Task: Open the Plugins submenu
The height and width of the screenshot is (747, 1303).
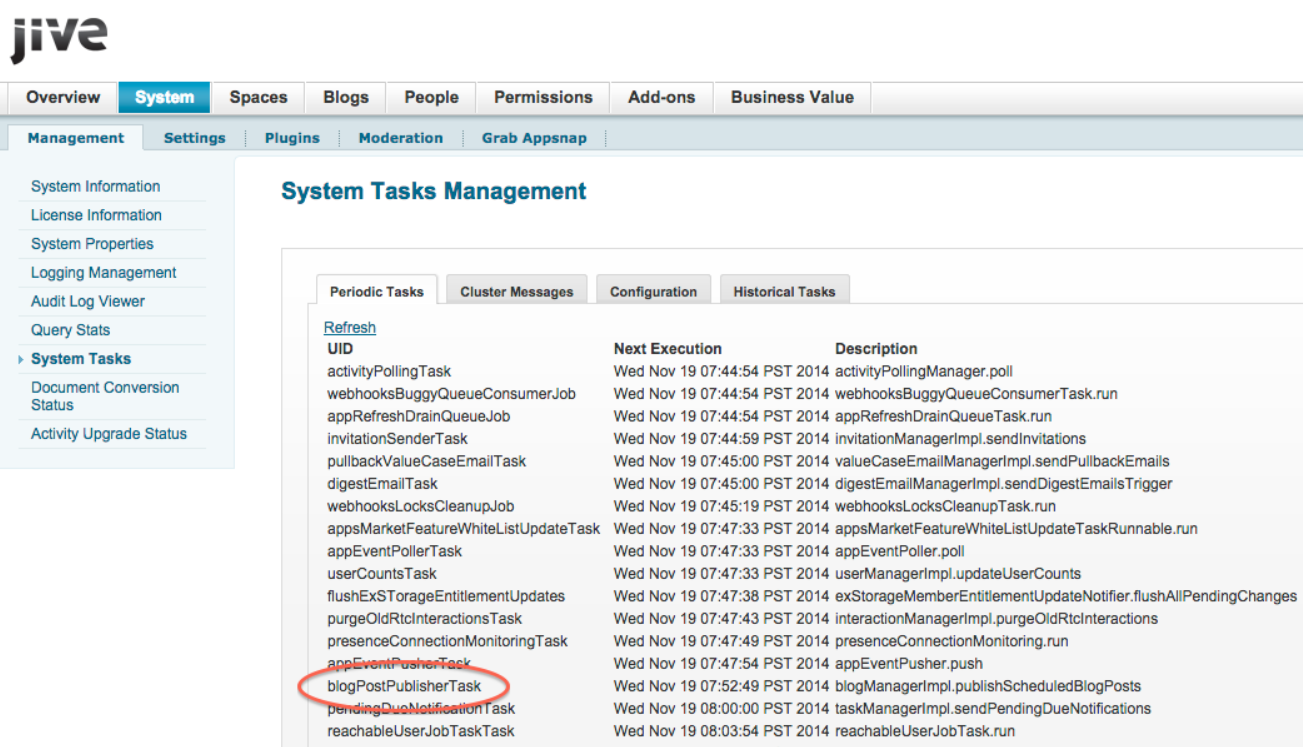Action: [292, 138]
